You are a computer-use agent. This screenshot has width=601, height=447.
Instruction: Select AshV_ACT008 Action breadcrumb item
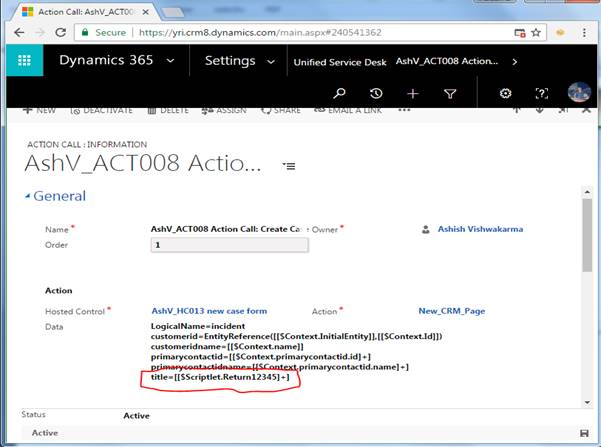point(447,61)
